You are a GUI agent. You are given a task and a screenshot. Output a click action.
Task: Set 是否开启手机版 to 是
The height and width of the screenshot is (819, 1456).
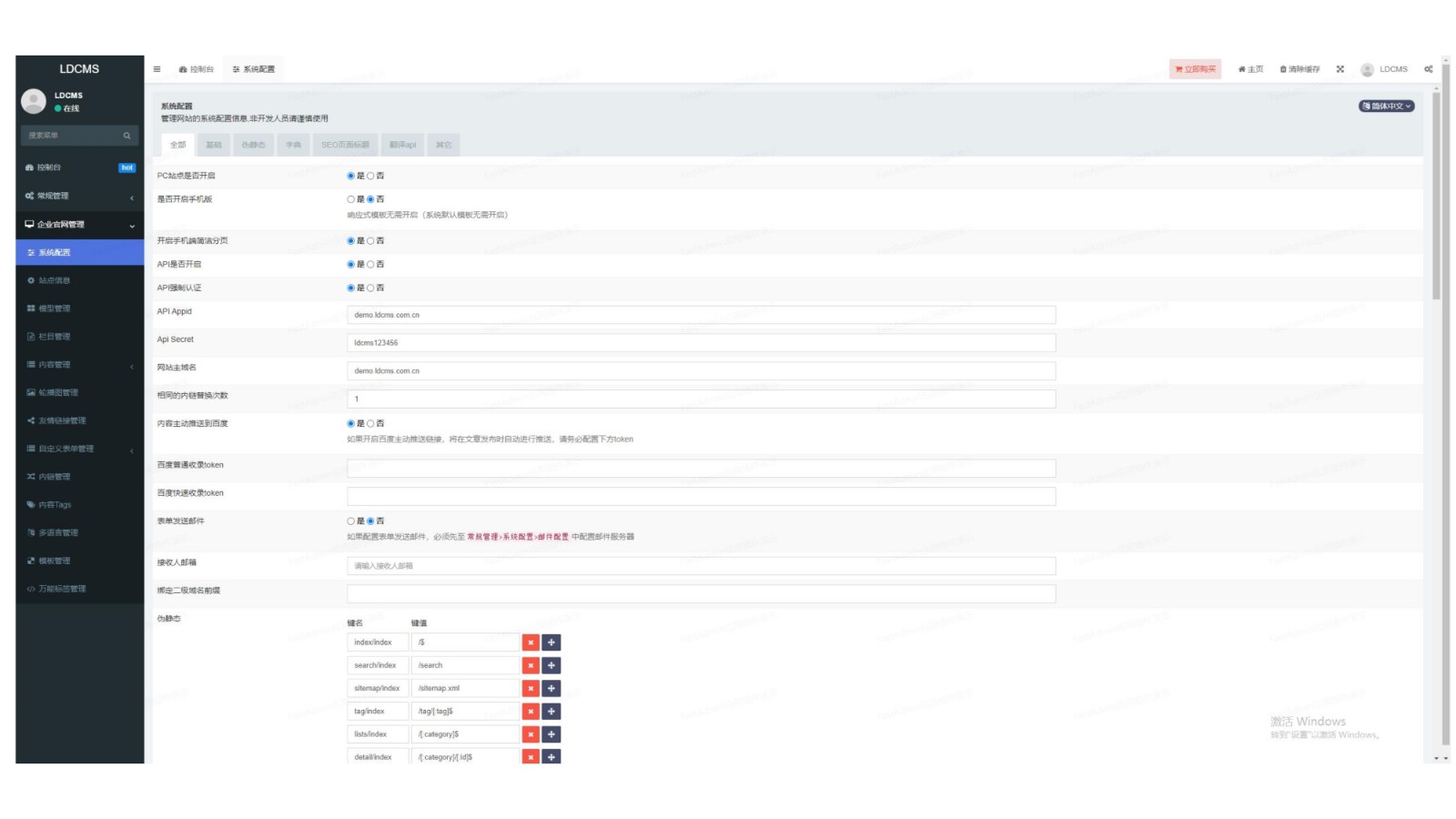[x=350, y=199]
